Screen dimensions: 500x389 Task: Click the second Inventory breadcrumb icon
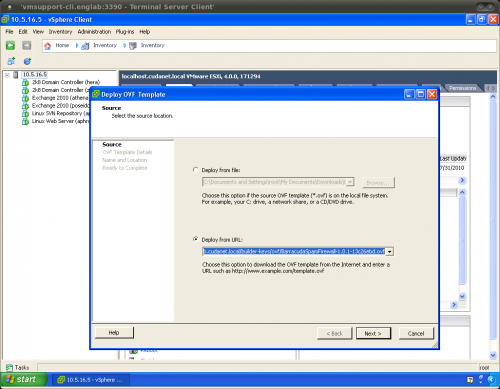[x=133, y=46]
